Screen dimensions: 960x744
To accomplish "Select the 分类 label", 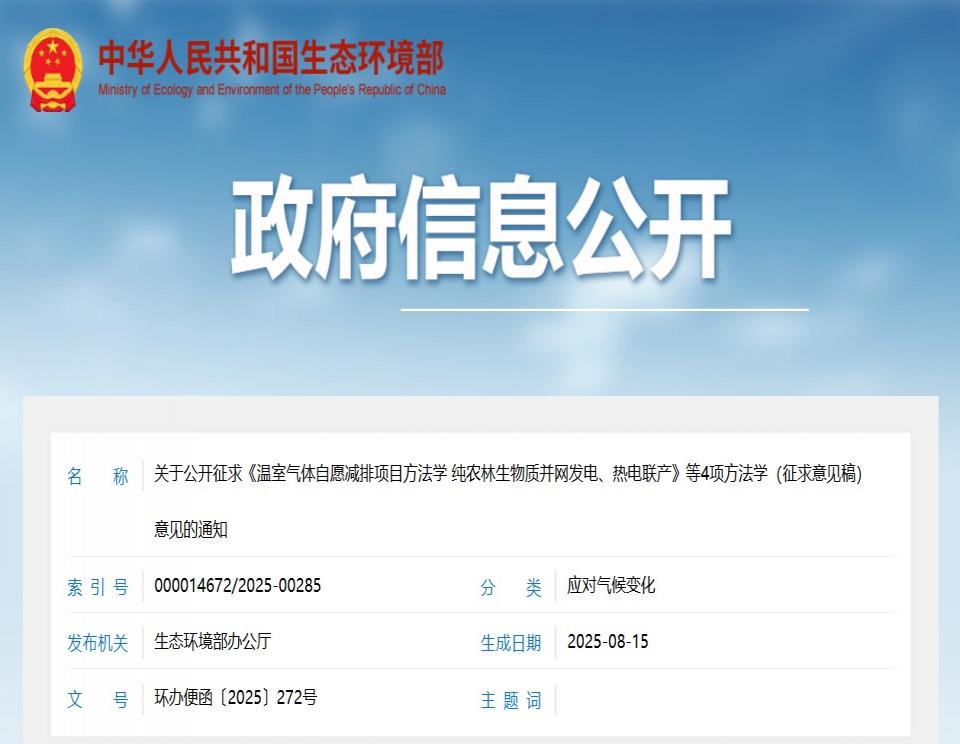I will click(511, 587).
